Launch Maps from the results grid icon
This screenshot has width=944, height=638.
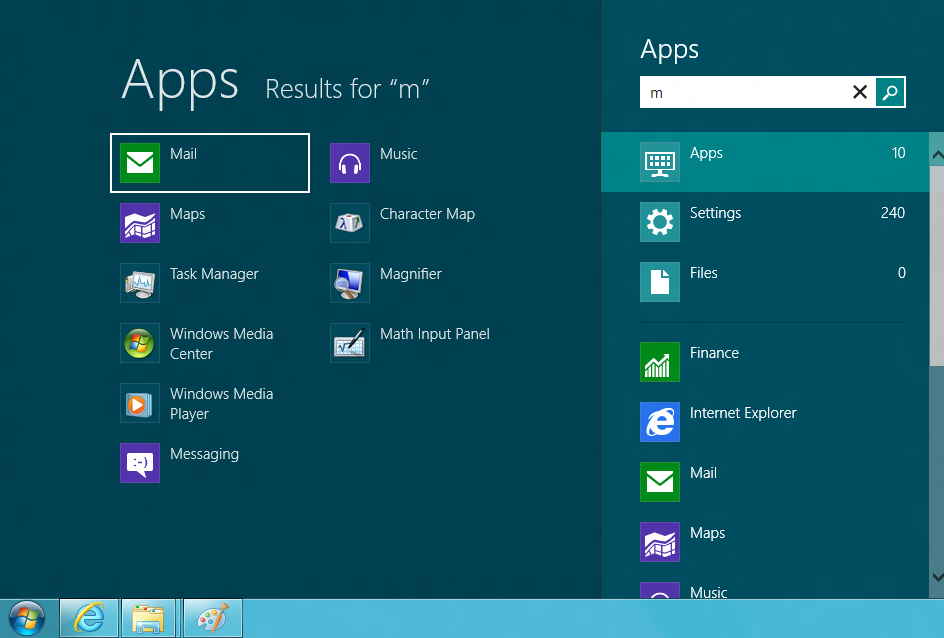click(140, 223)
